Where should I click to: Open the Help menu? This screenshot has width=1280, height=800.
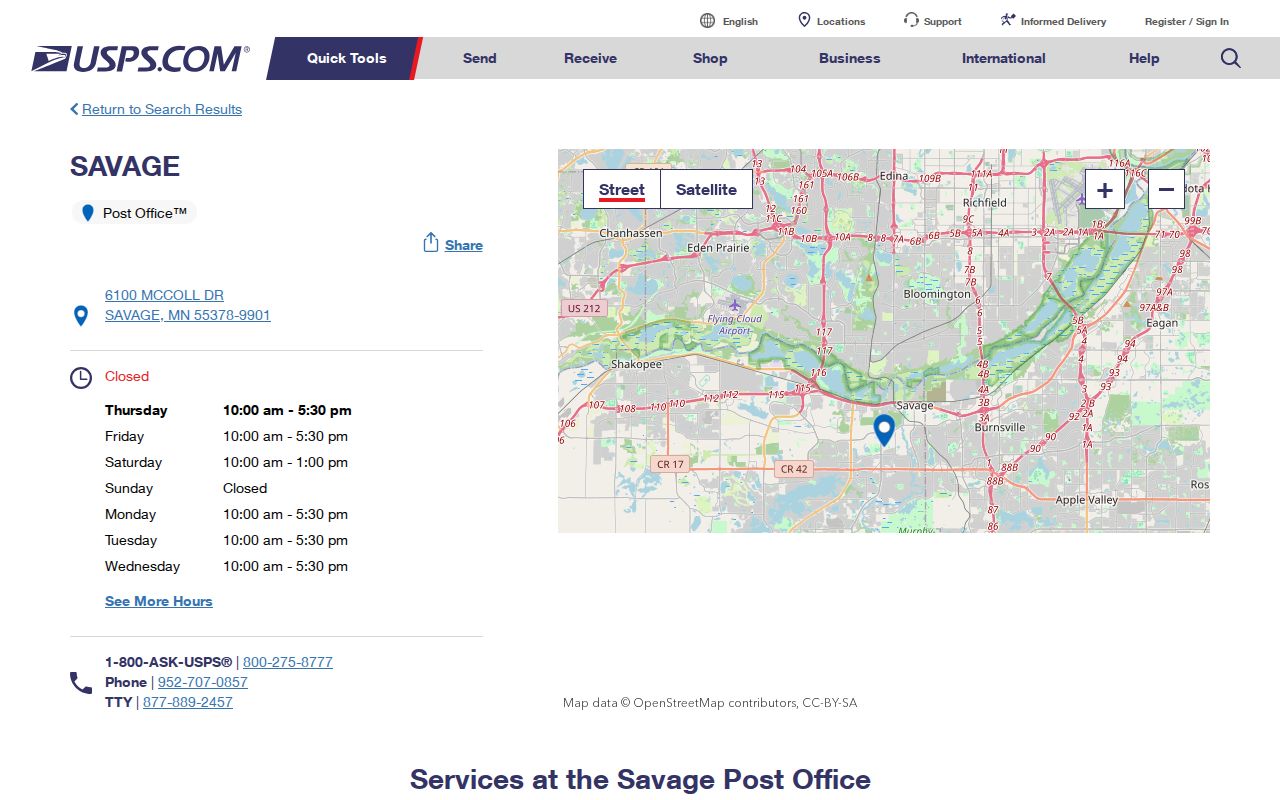(x=1144, y=58)
